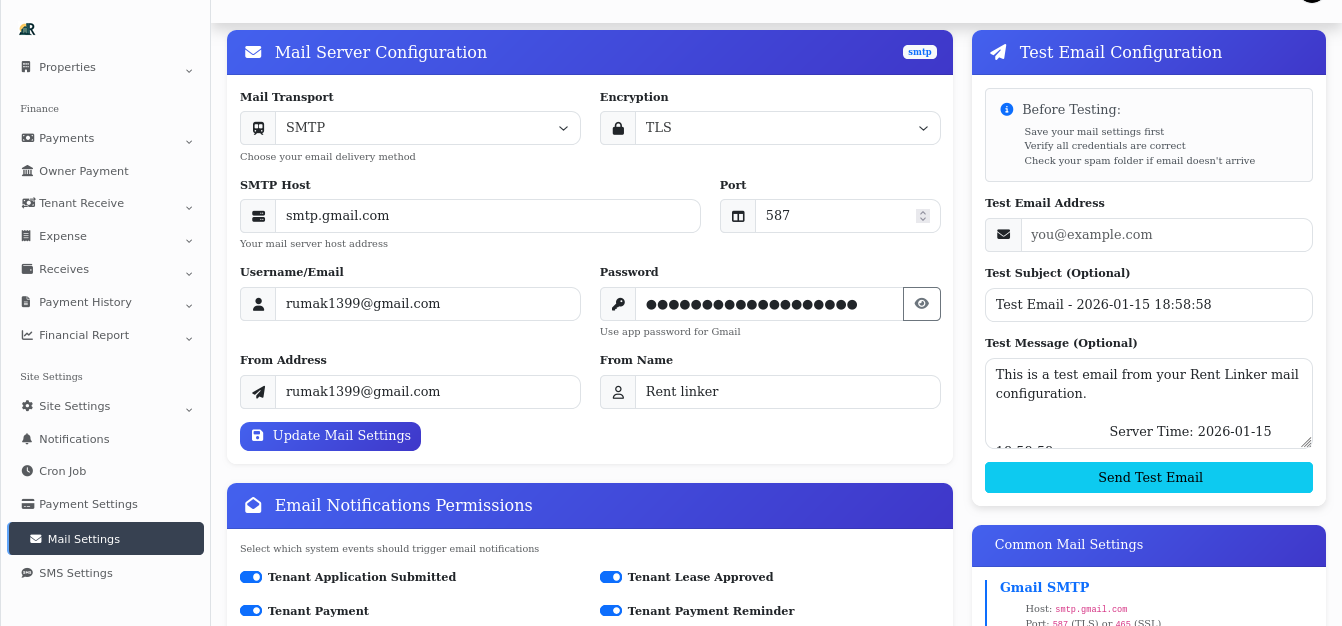Image resolution: width=1342 pixels, height=626 pixels.
Task: Click the key icon beside the Password field
Action: (x=617, y=303)
